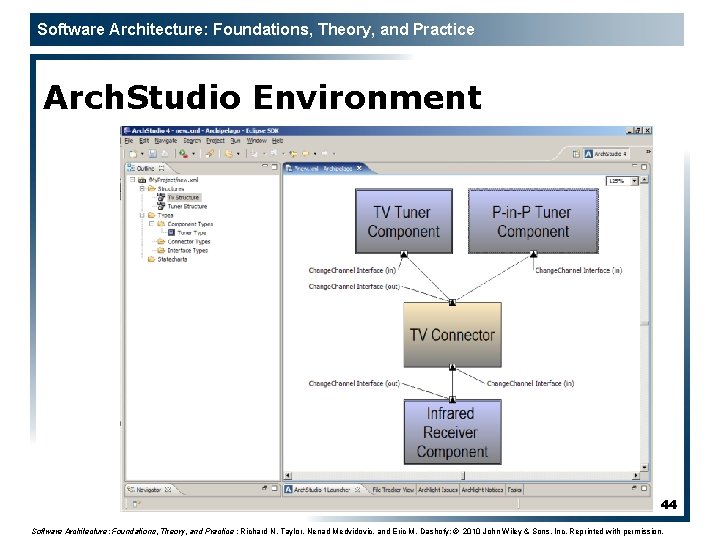Click the Run external tools icon

[x=183, y=154]
